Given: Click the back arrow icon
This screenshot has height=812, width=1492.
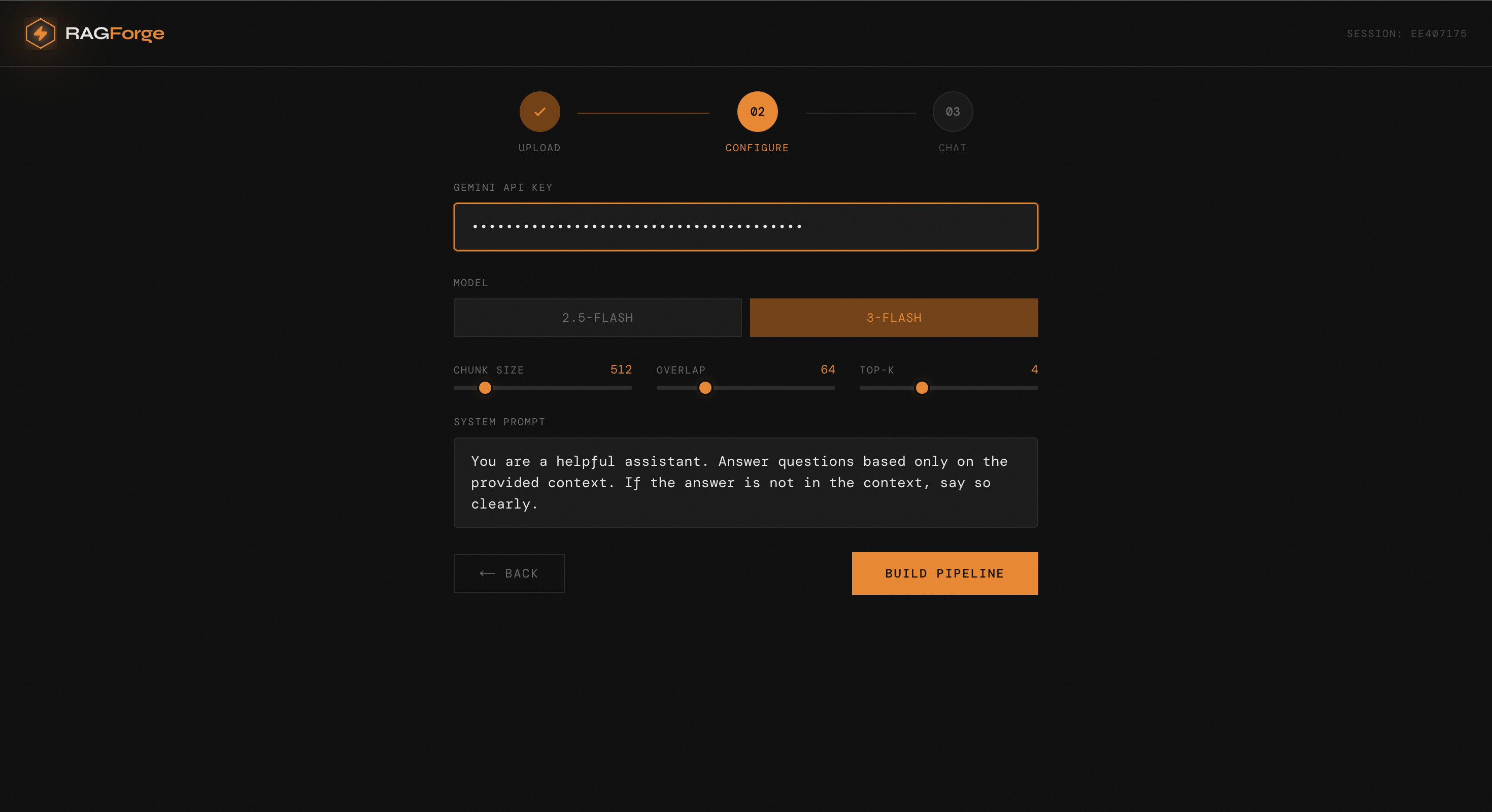Looking at the screenshot, I should (x=487, y=573).
